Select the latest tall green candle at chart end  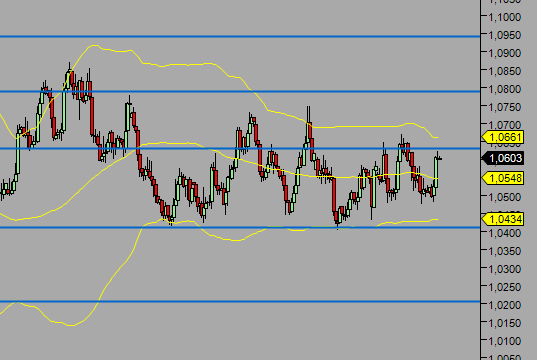pos(436,172)
